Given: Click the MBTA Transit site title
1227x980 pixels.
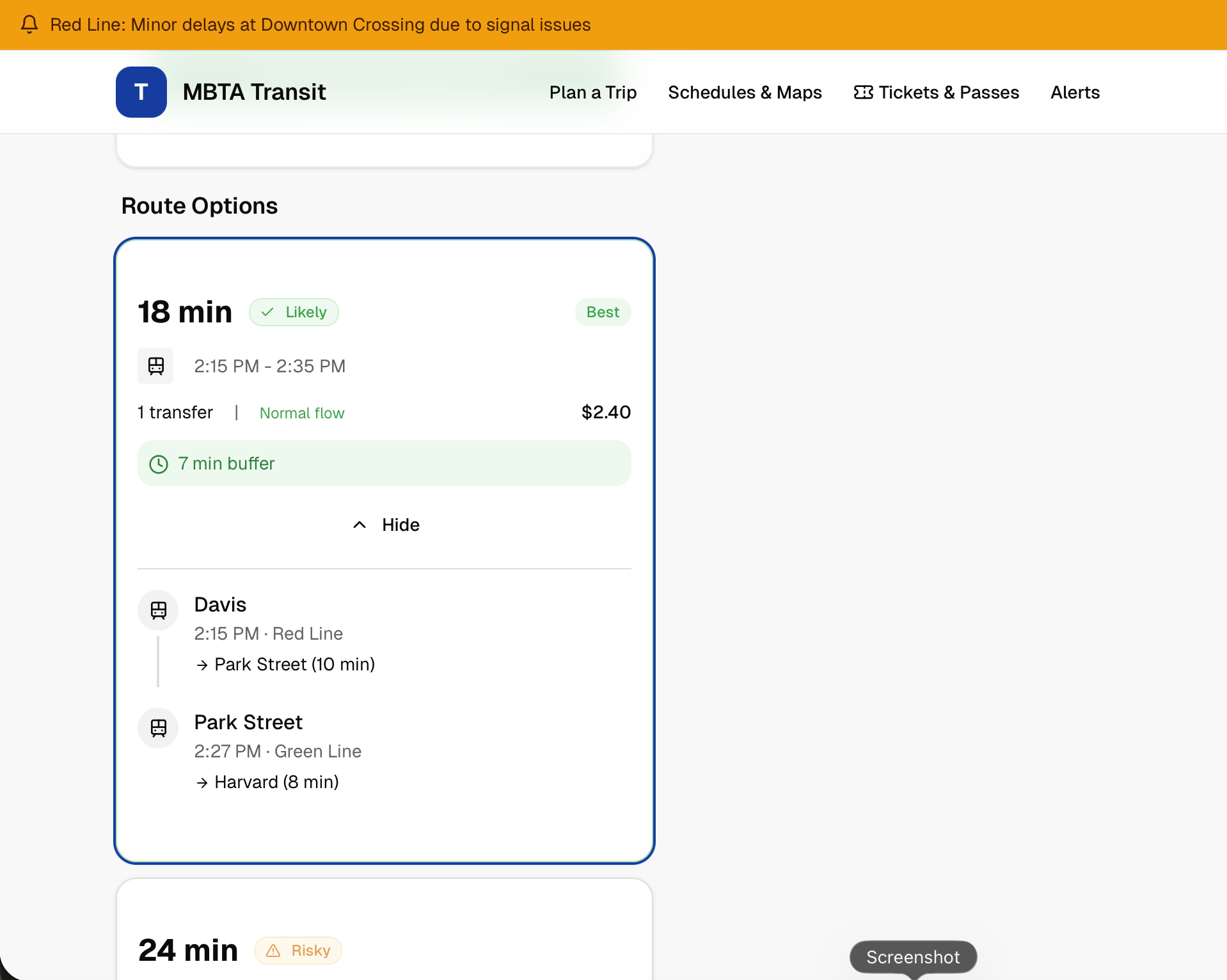Looking at the screenshot, I should click(x=254, y=92).
